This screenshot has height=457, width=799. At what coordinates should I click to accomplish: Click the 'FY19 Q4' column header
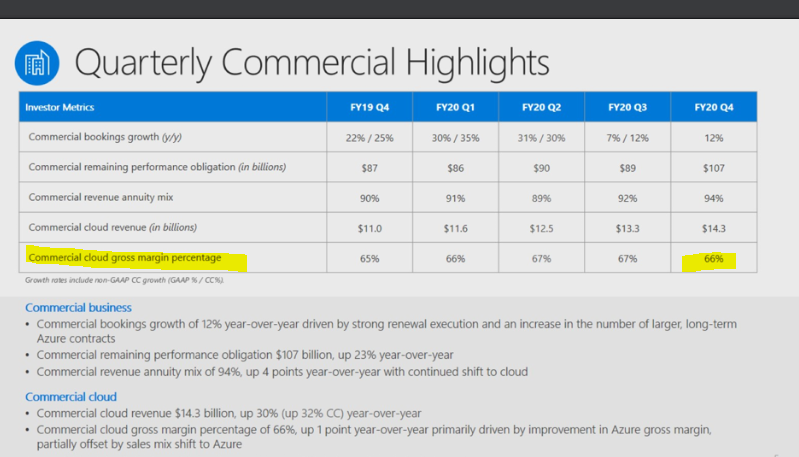point(369,107)
